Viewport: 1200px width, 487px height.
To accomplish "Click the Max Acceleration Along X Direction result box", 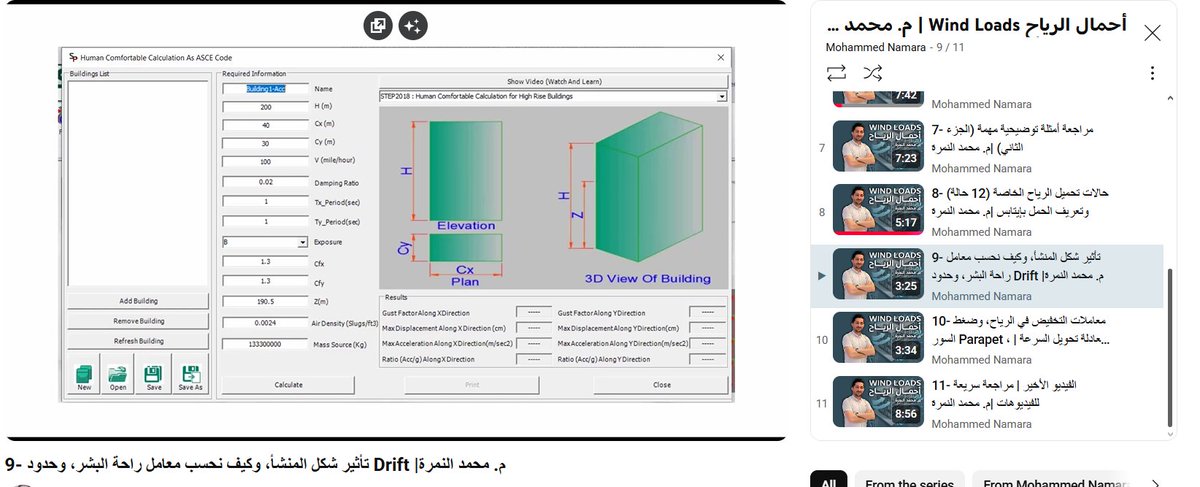I will pyautogui.click(x=533, y=343).
